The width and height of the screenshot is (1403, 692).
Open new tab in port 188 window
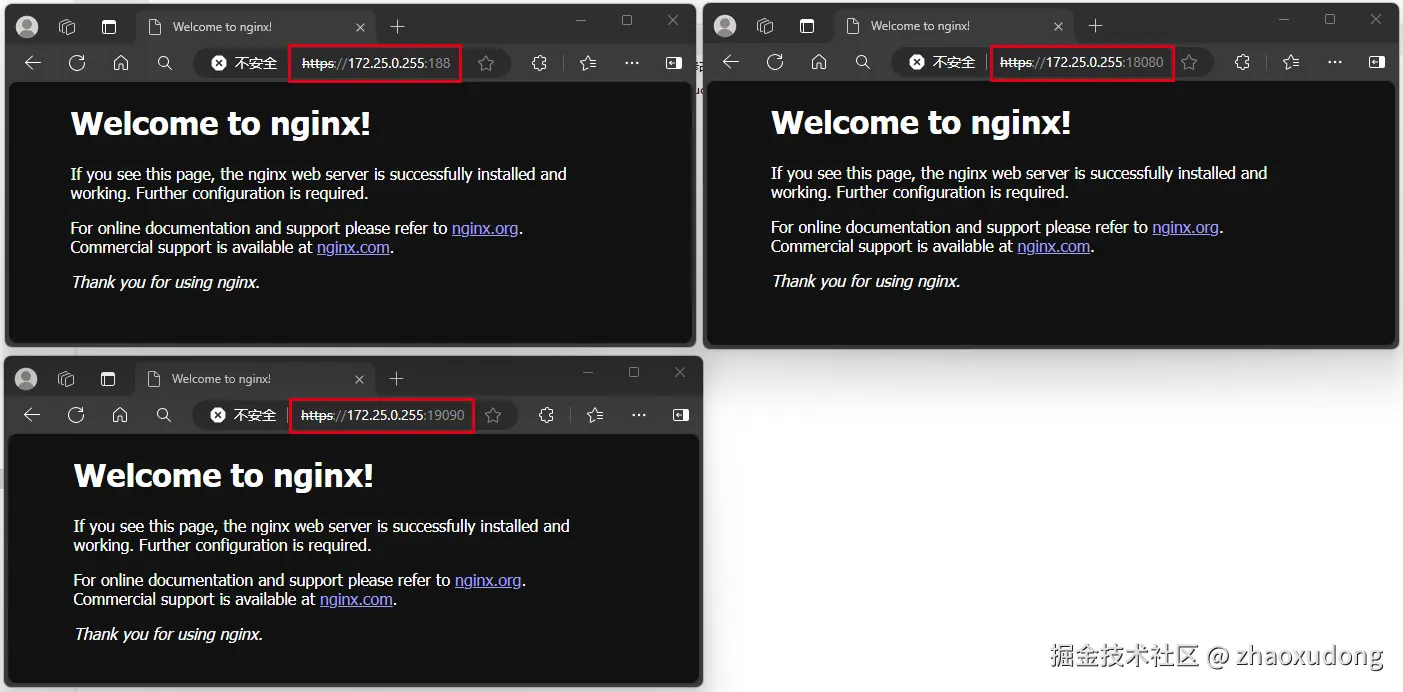[x=397, y=27]
